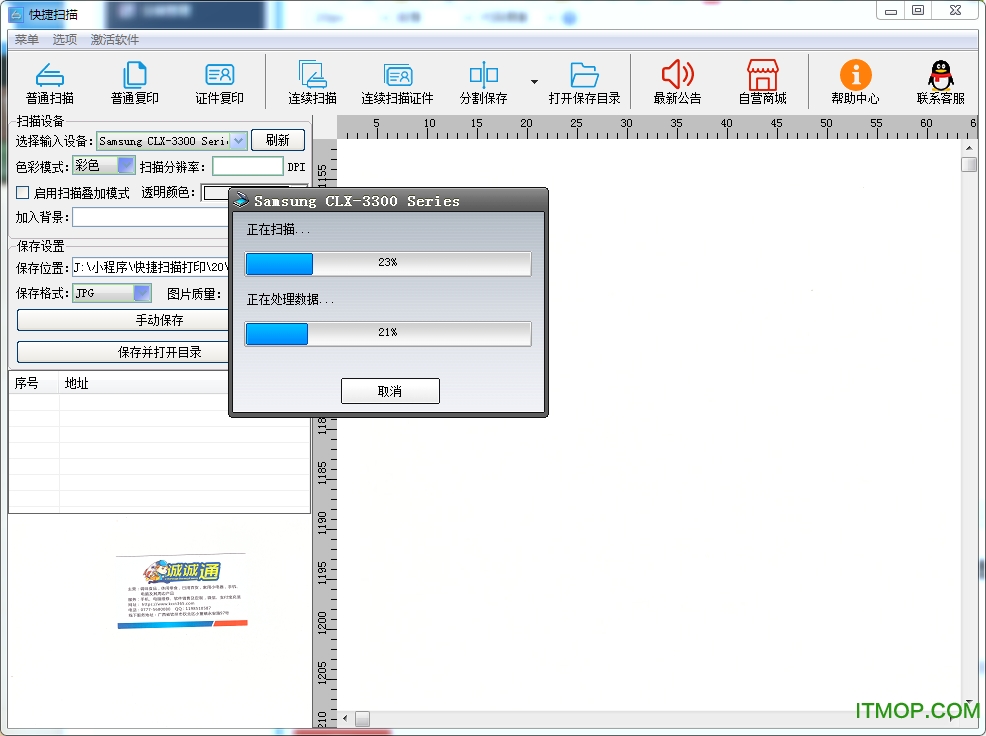Click the 刷新 refresh button
The width and height of the screenshot is (986, 736).
click(277, 141)
